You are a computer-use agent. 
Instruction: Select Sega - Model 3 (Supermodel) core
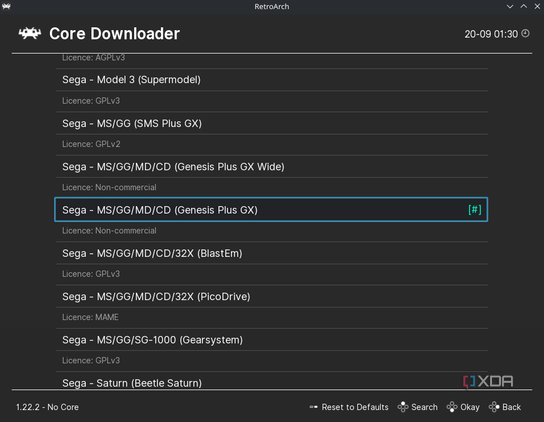(272, 80)
